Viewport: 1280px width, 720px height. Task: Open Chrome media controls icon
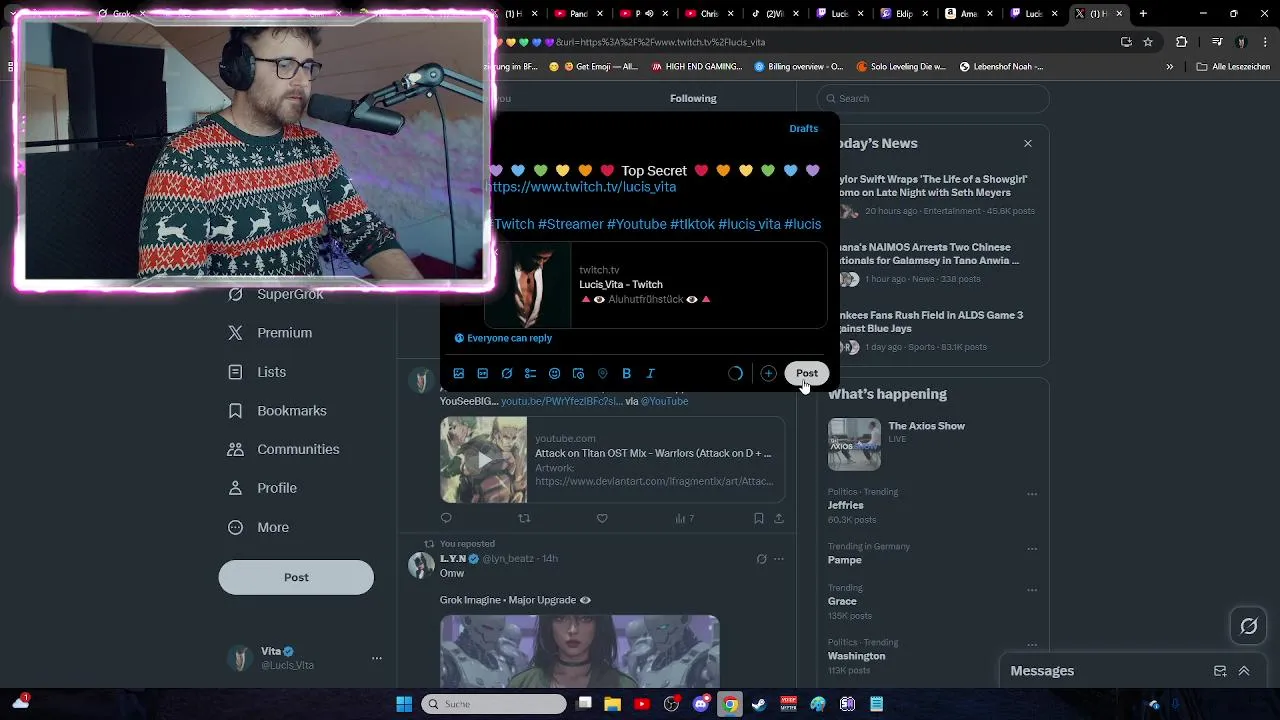(1217, 42)
